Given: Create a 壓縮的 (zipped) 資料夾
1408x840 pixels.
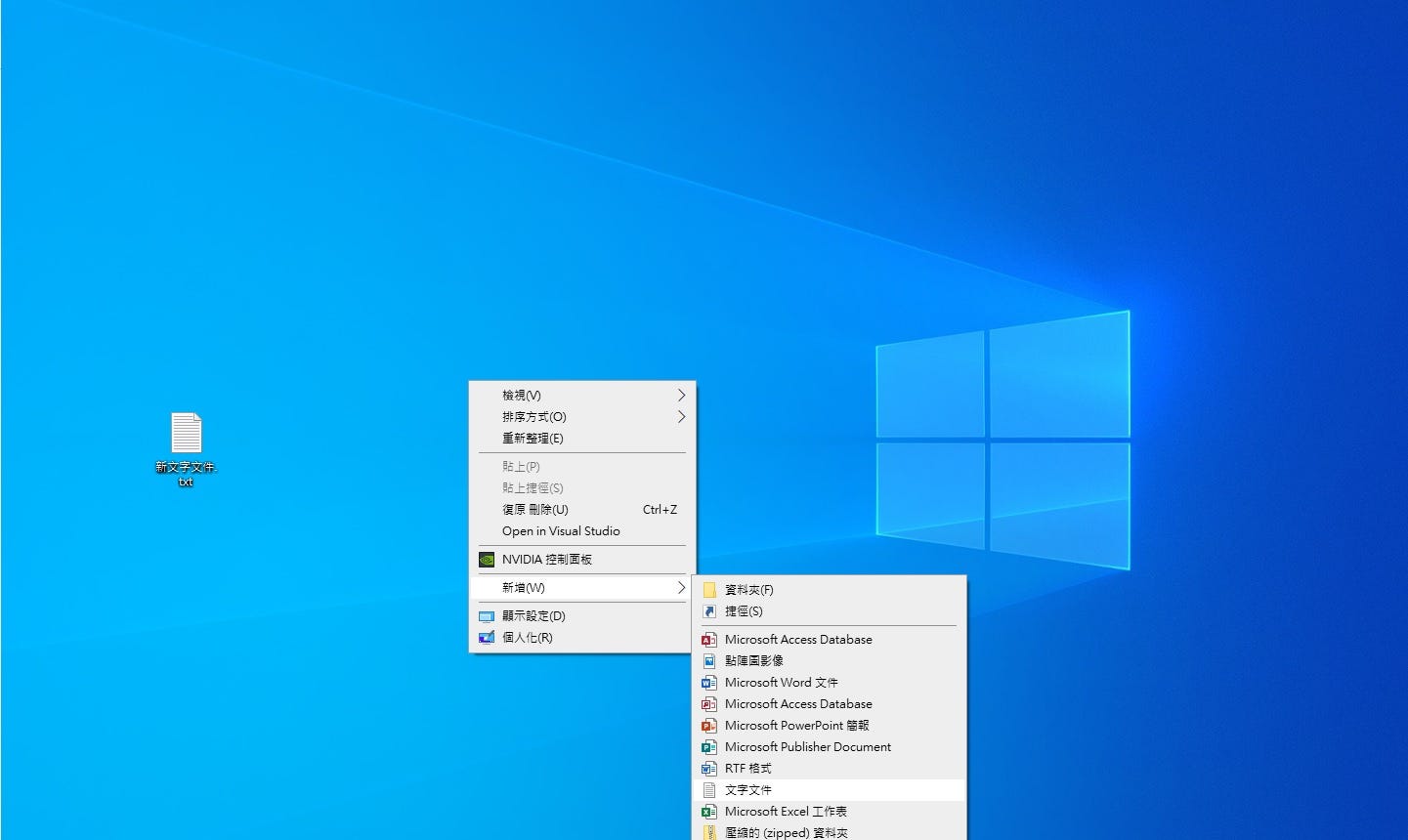Looking at the screenshot, I should click(830, 832).
